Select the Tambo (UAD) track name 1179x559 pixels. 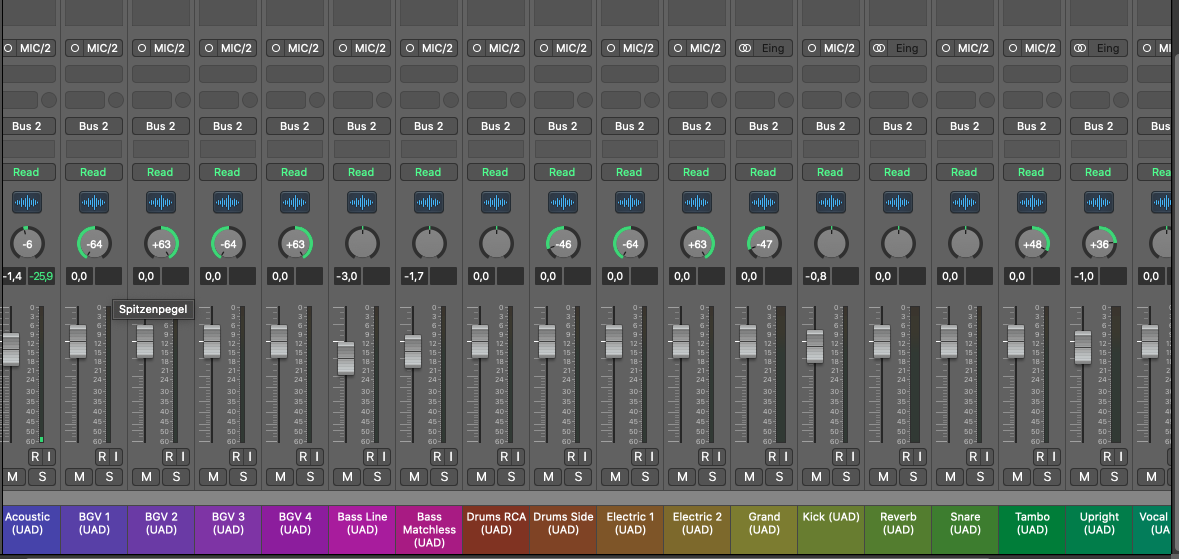[x=1032, y=523]
